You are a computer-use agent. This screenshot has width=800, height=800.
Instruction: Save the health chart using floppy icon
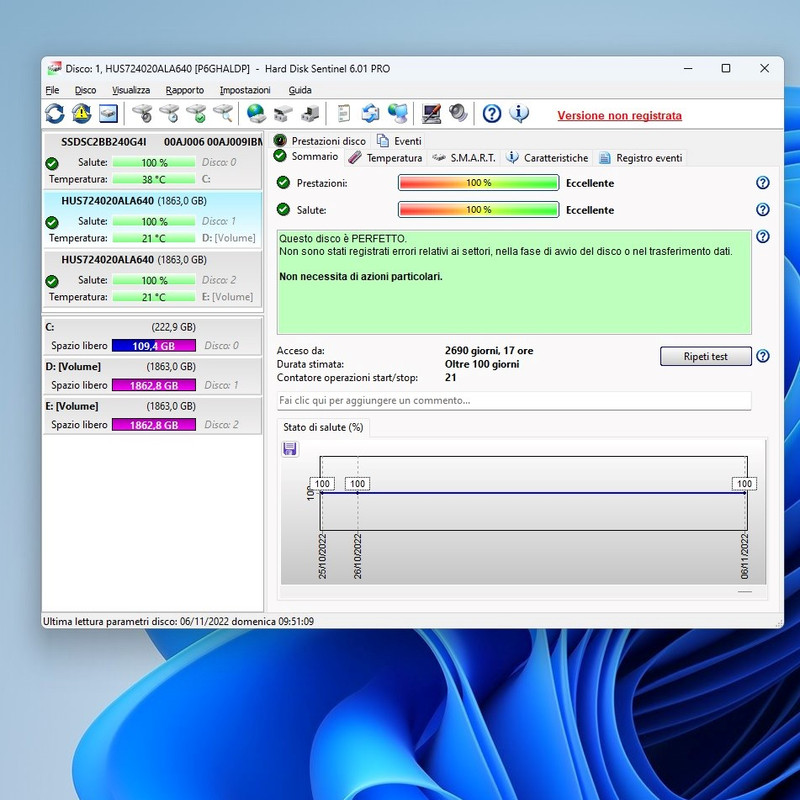point(290,449)
